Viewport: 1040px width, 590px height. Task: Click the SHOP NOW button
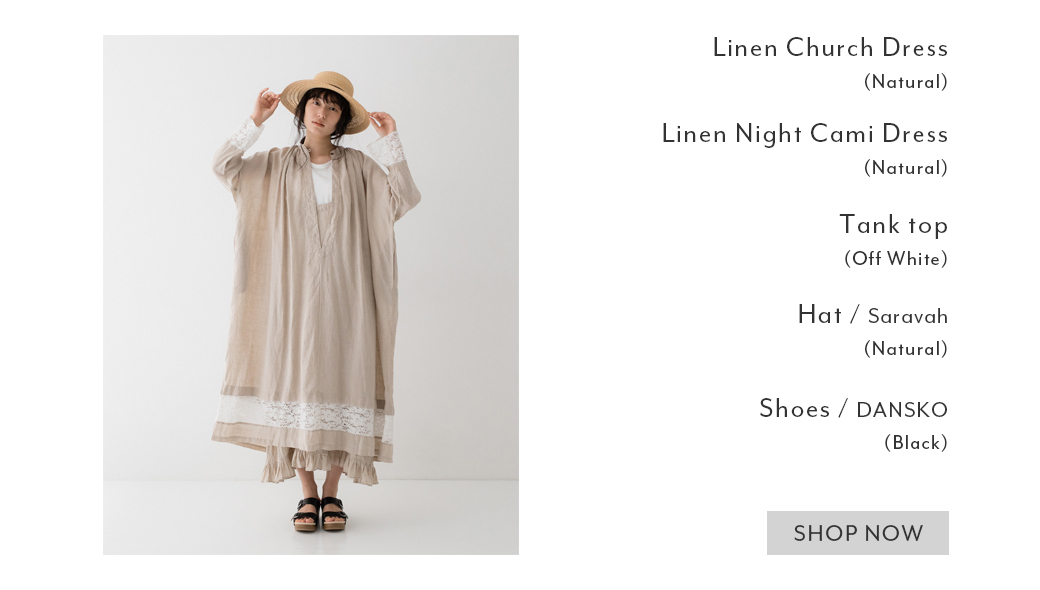click(858, 533)
